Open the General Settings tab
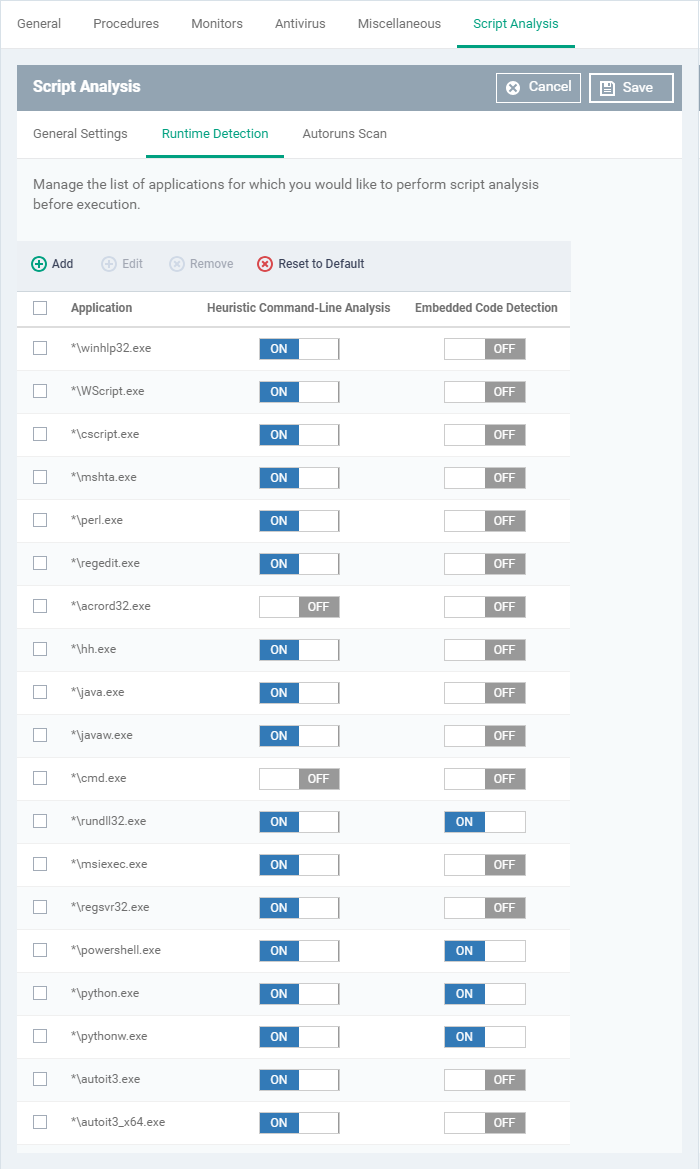The image size is (700, 1169). [x=80, y=134]
